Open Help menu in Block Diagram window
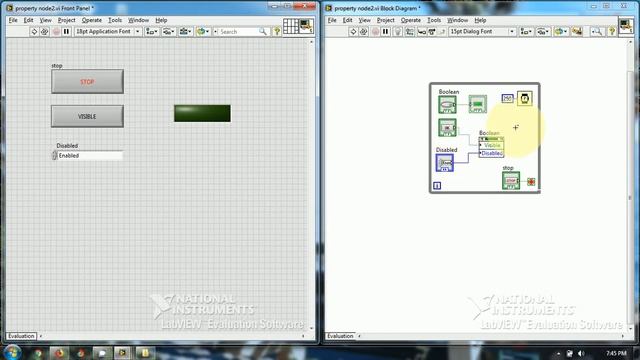The image size is (640, 360). pos(480,20)
